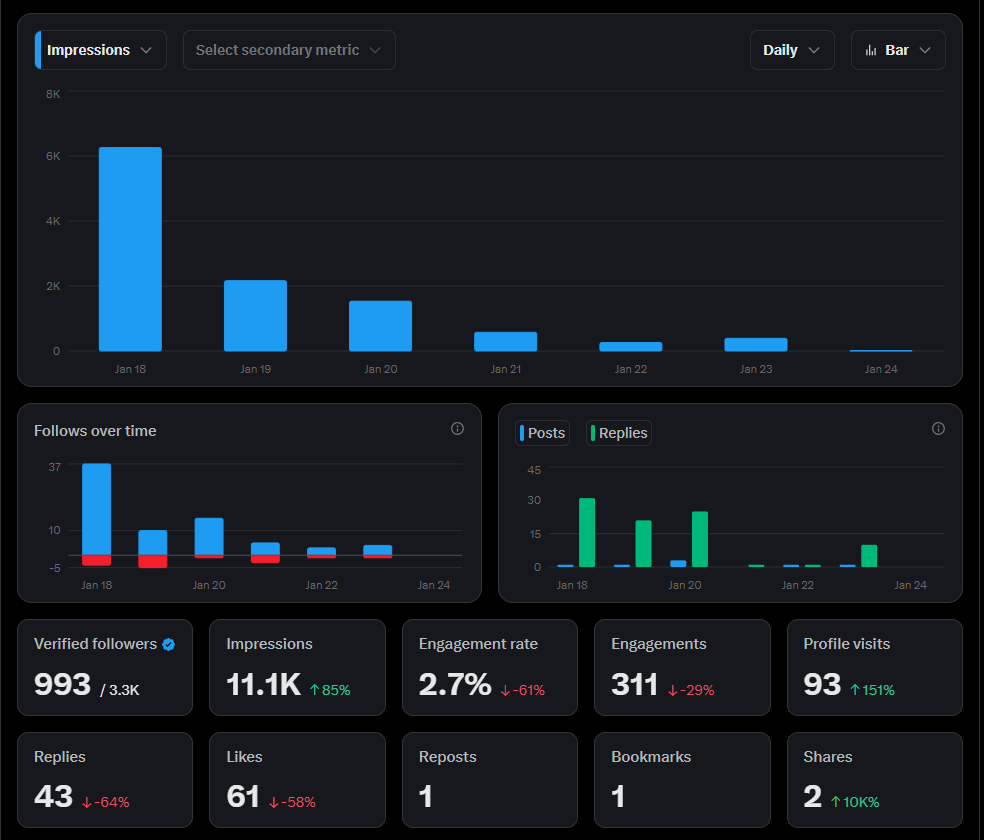Click the -64% replies change
The width and height of the screenshot is (984, 840).
[x=105, y=802]
